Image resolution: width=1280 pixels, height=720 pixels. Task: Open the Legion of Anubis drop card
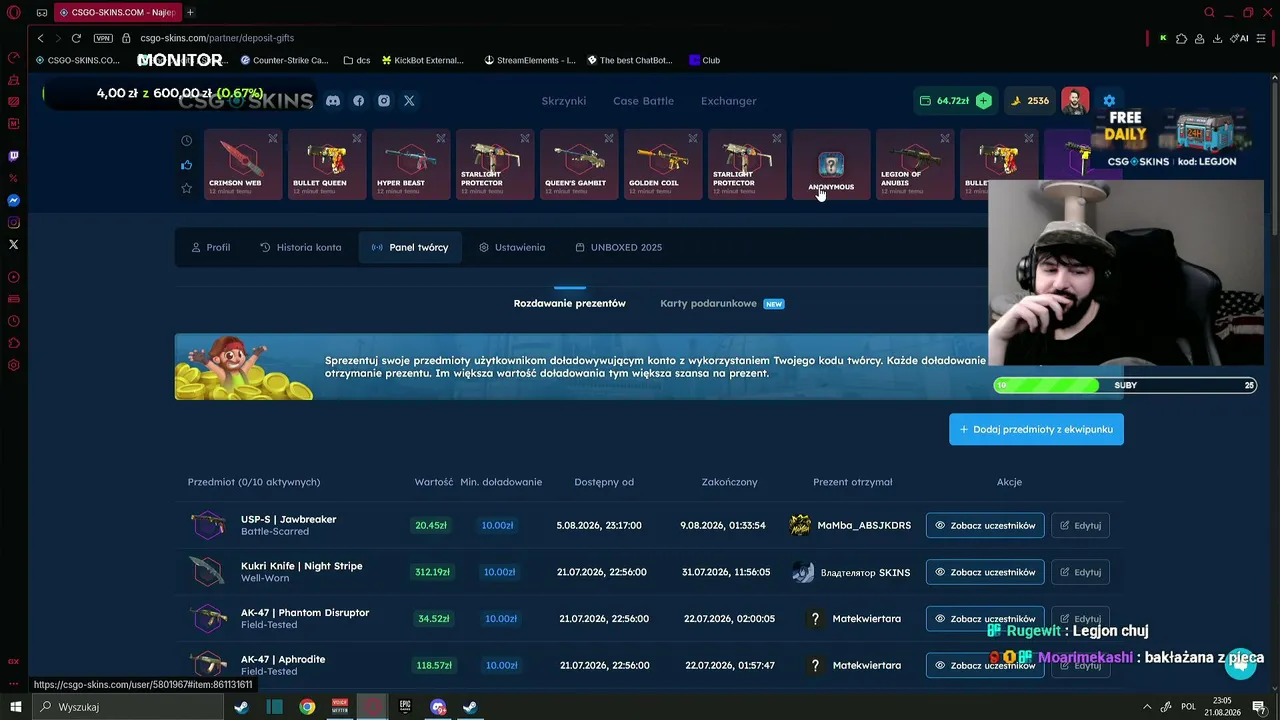click(x=915, y=165)
